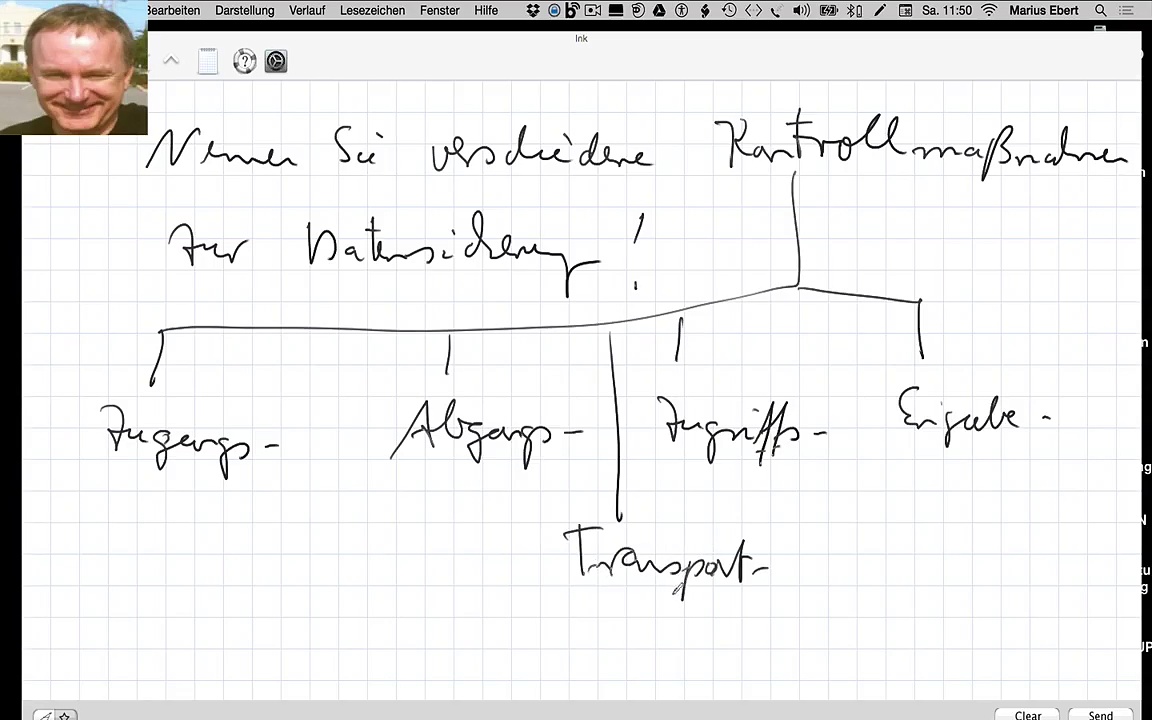Open the Verlauf menu

click(307, 10)
